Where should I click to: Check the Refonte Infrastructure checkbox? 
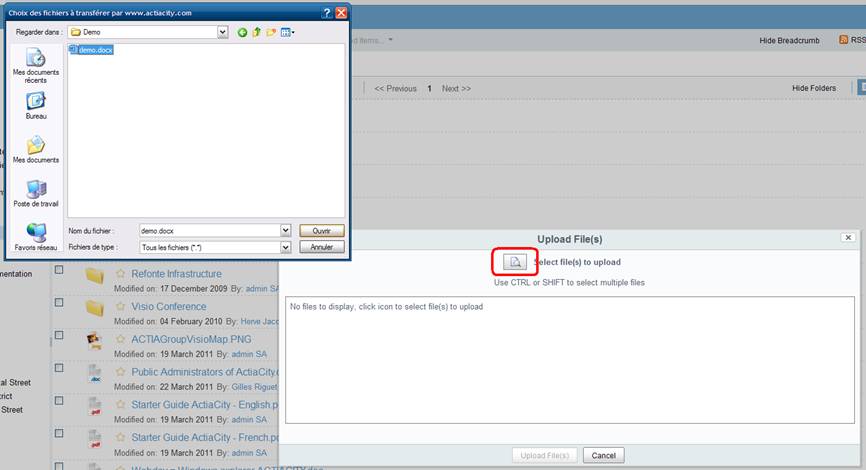59,271
